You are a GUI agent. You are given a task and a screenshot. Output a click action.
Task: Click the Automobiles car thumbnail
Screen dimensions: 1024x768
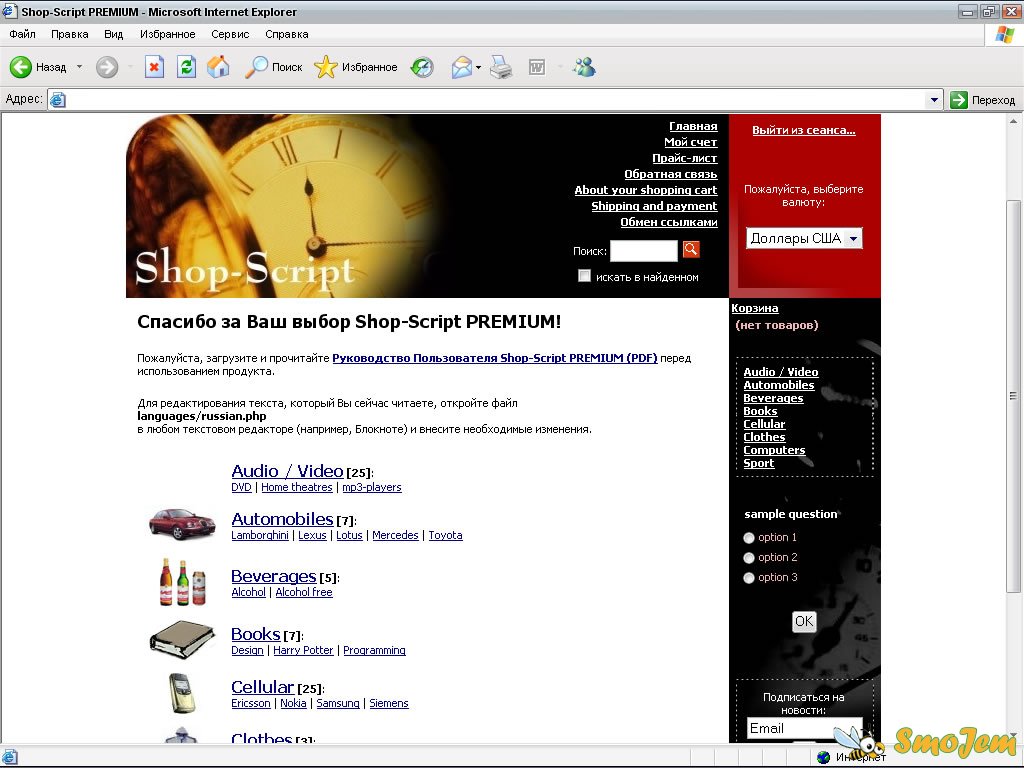(182, 523)
